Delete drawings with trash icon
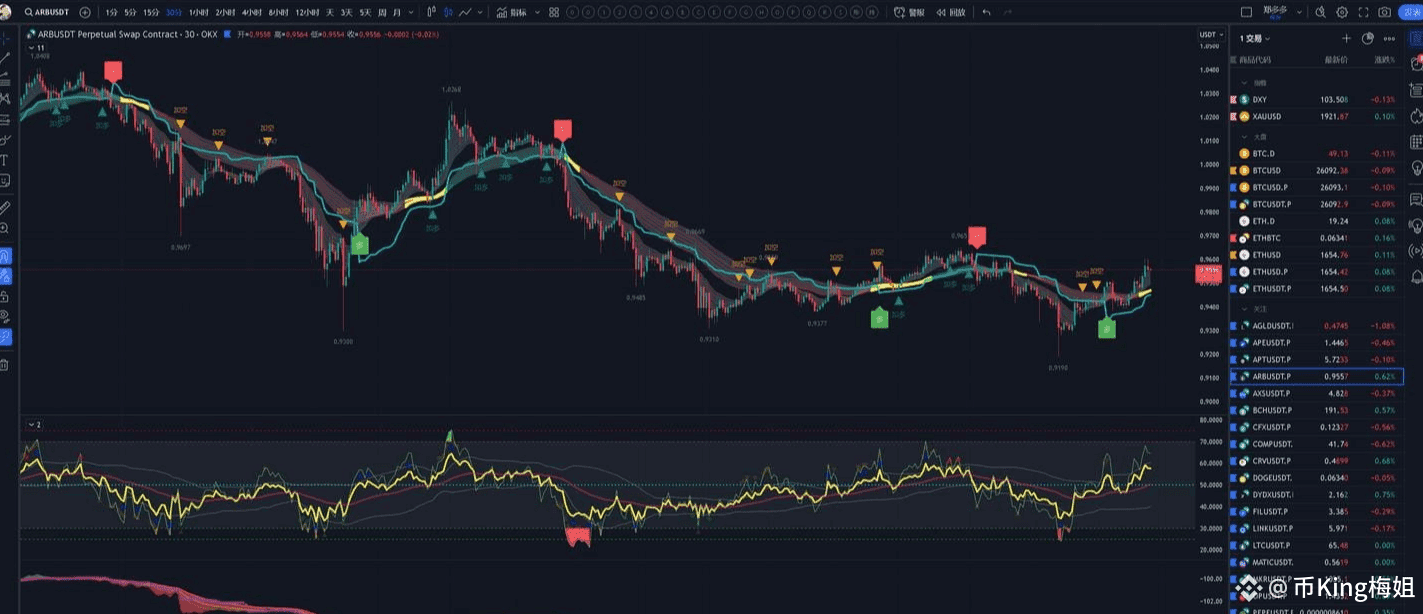The width and height of the screenshot is (1423, 614). tap(5, 365)
